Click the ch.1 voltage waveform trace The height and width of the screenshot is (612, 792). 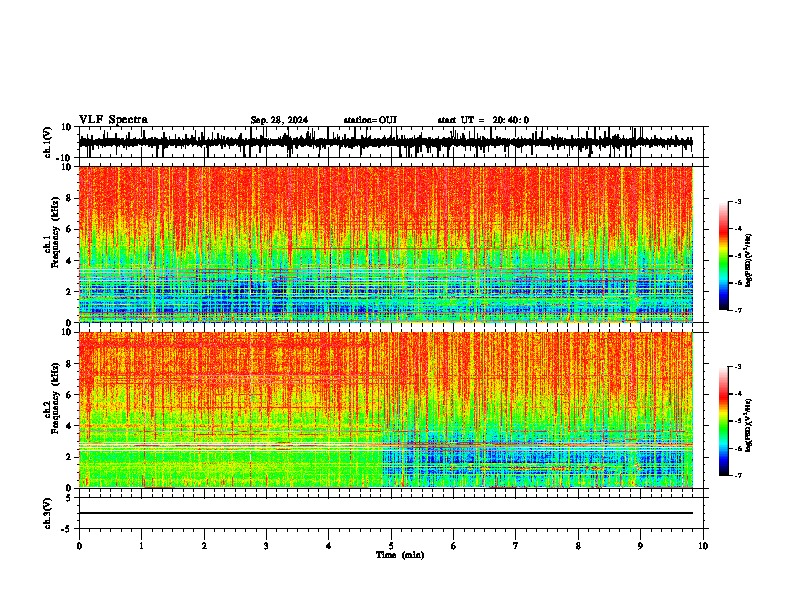point(385,142)
